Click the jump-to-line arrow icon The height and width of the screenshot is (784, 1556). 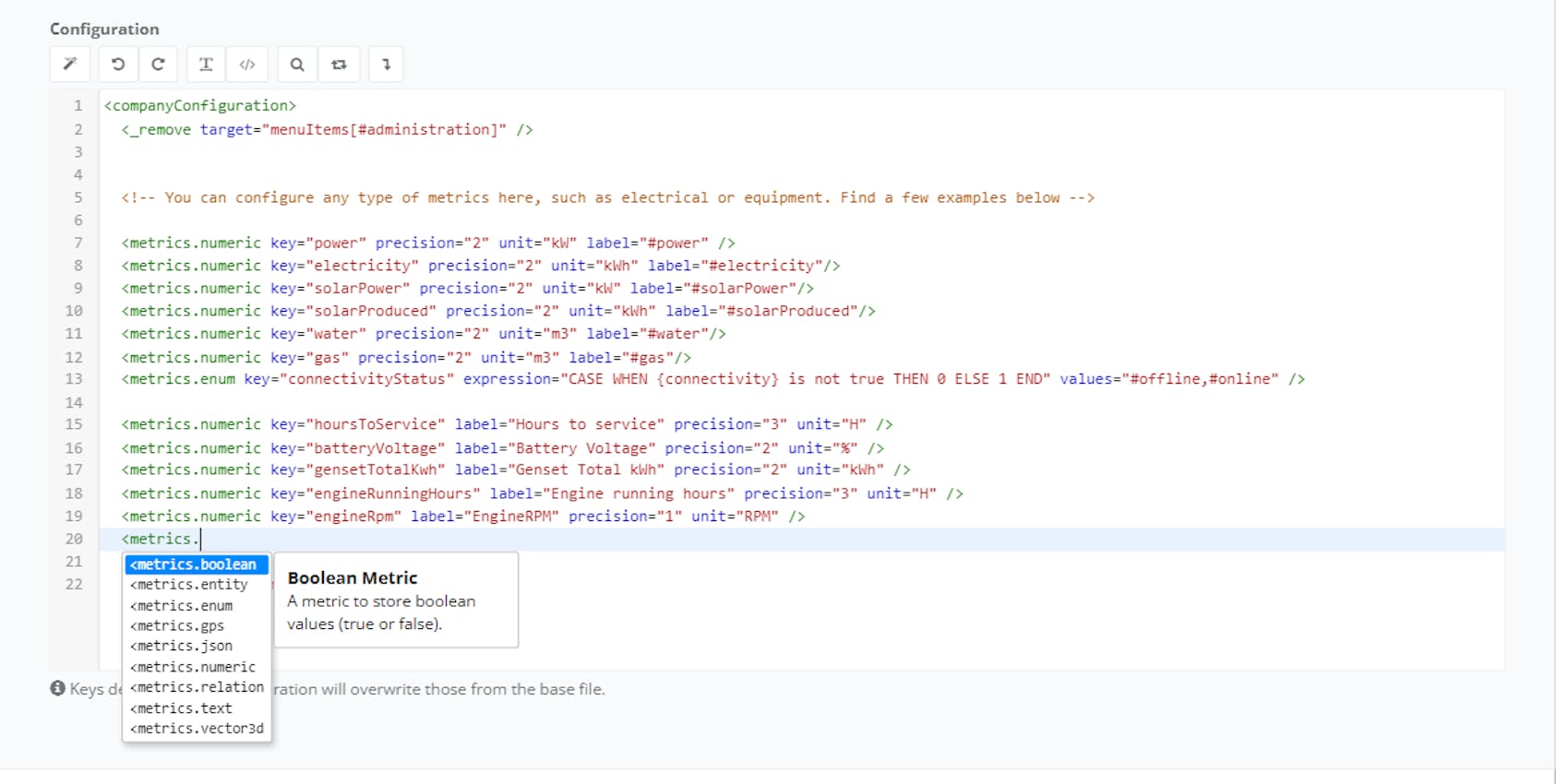tap(387, 65)
